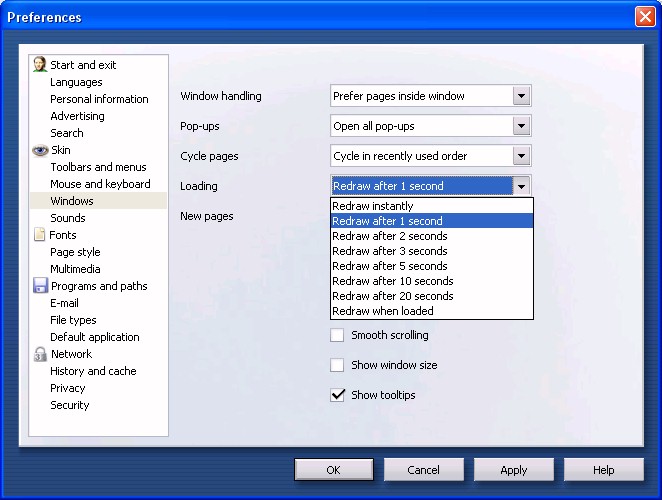Click the Skin eye icon
This screenshot has width=662, height=500.
(x=40, y=150)
